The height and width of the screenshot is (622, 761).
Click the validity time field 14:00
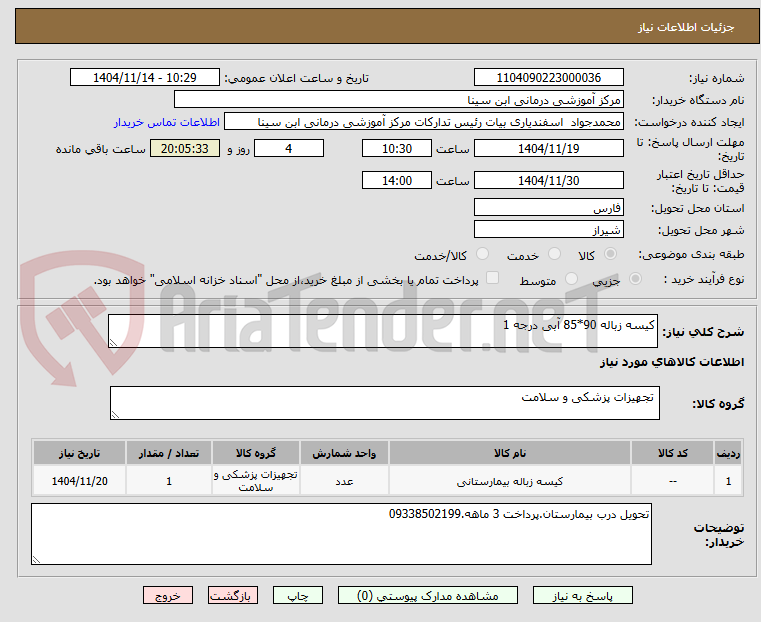pos(397,180)
